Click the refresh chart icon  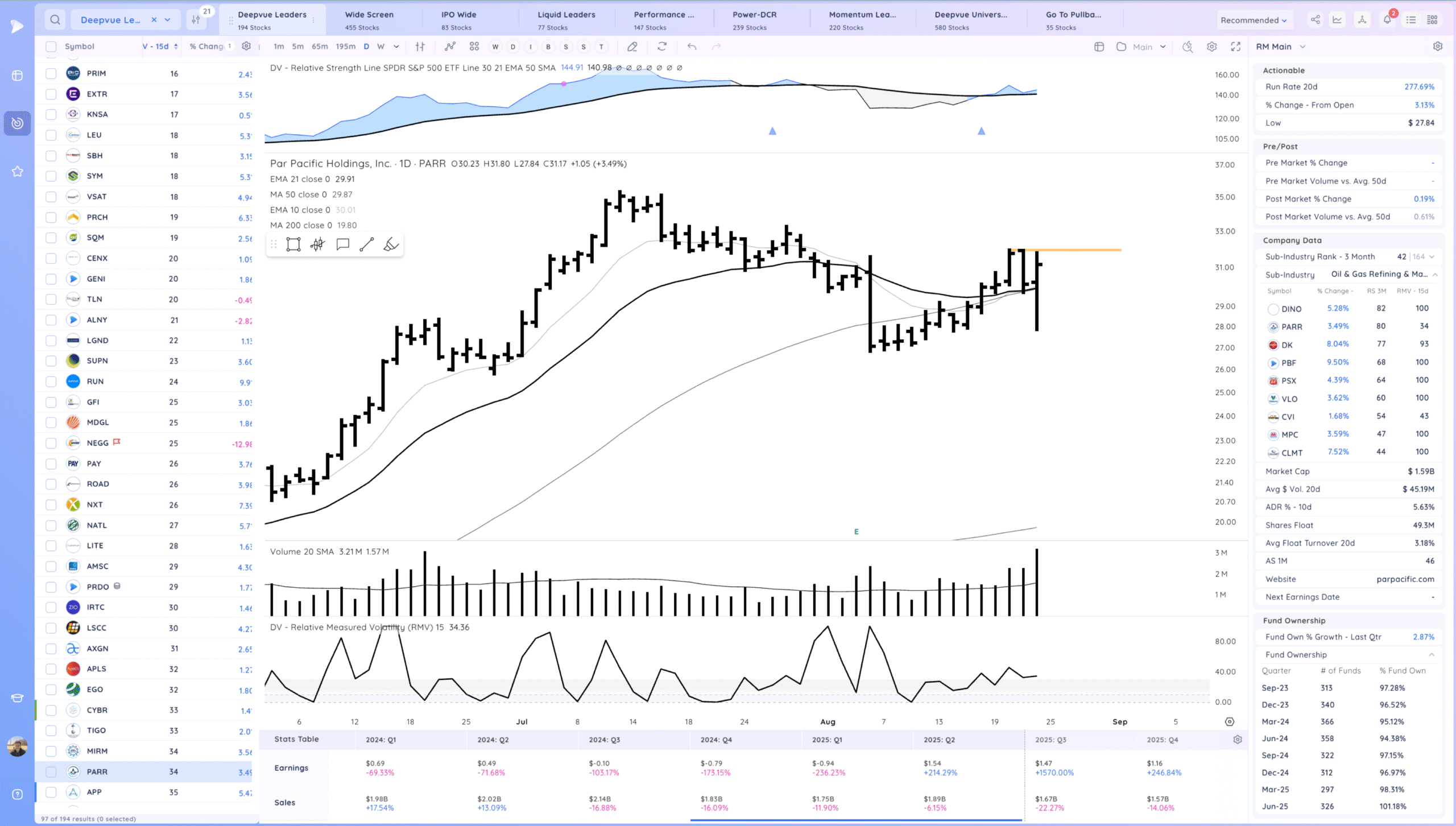662,47
